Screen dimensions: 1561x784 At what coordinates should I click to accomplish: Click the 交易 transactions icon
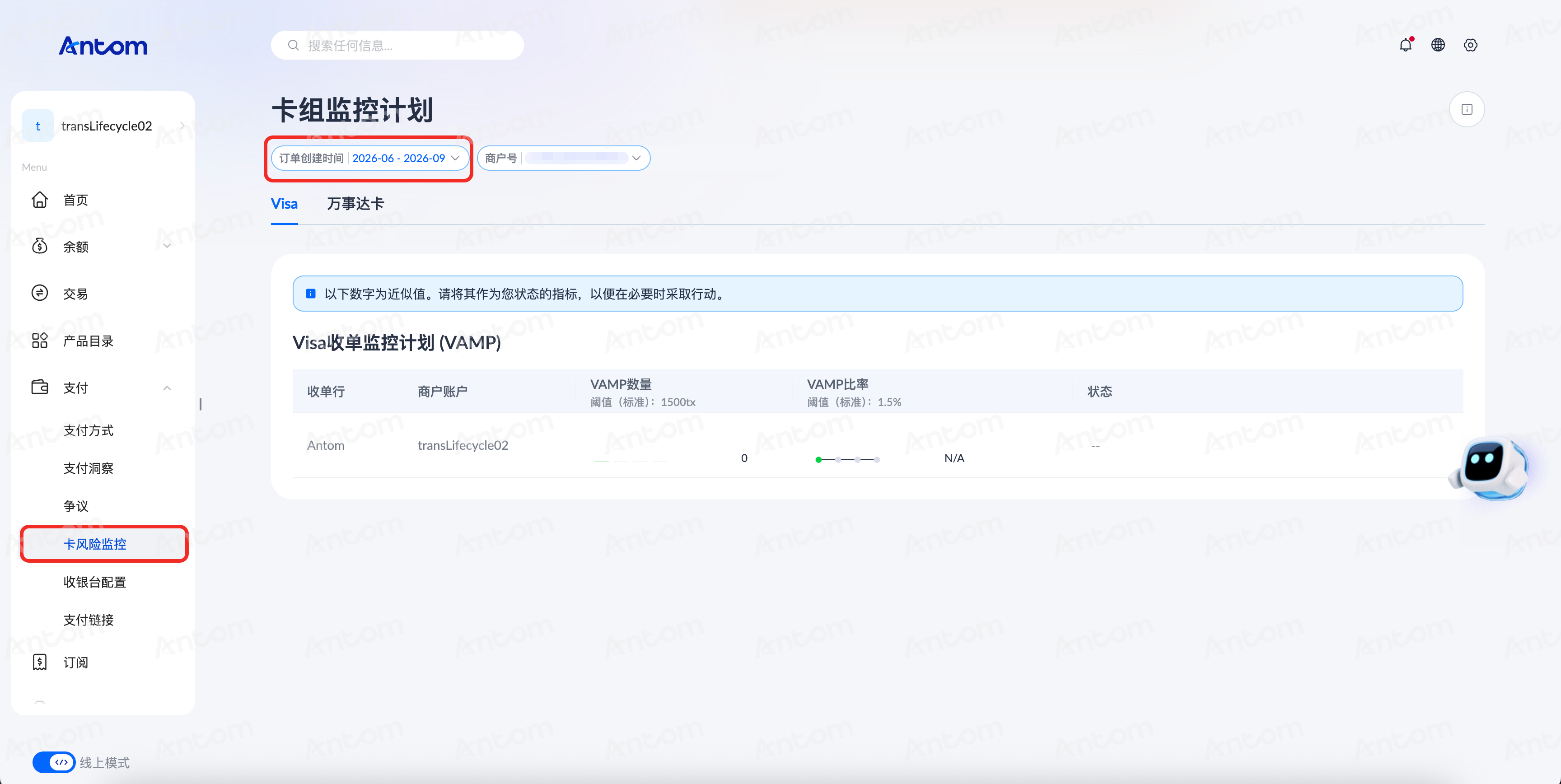coord(39,293)
